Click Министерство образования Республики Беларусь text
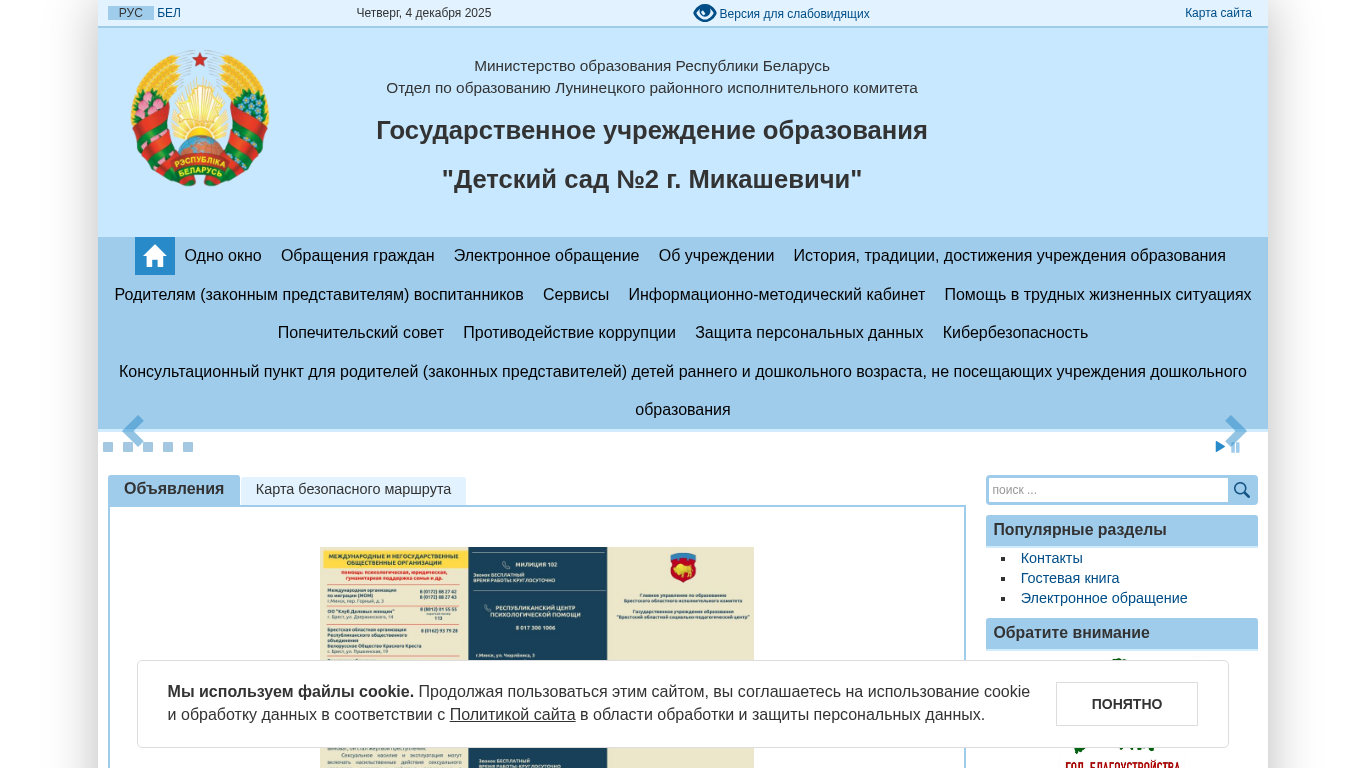1366x768 pixels. [x=652, y=66]
